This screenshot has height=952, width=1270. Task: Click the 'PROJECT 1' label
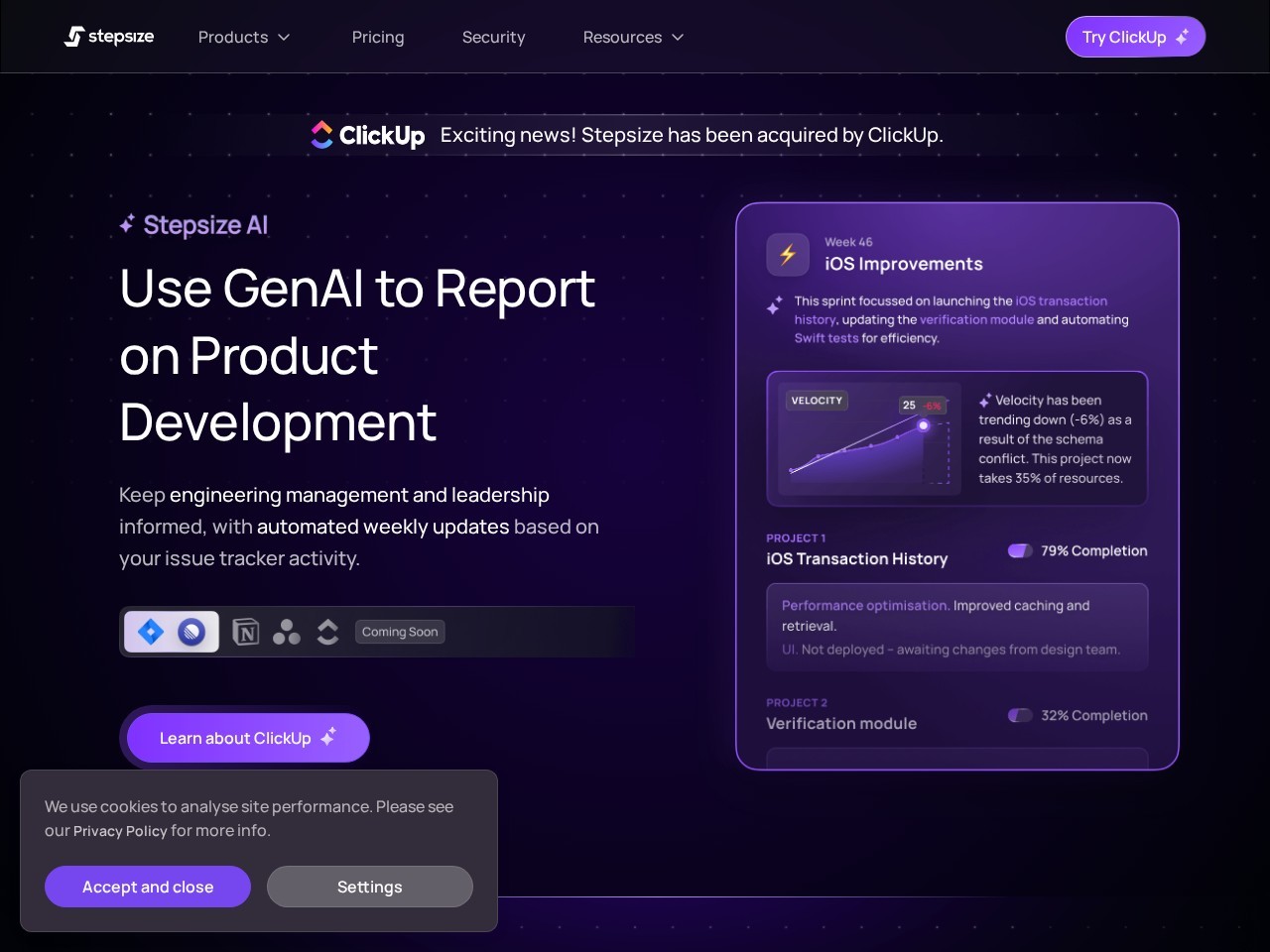[x=796, y=538]
